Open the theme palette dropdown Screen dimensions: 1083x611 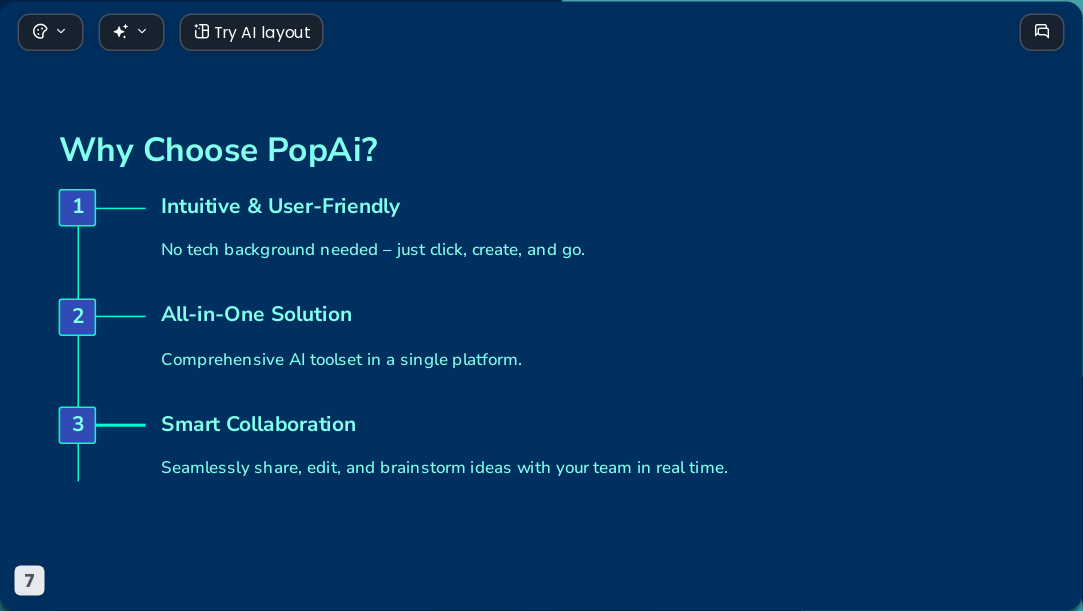pyautogui.click(x=50, y=32)
